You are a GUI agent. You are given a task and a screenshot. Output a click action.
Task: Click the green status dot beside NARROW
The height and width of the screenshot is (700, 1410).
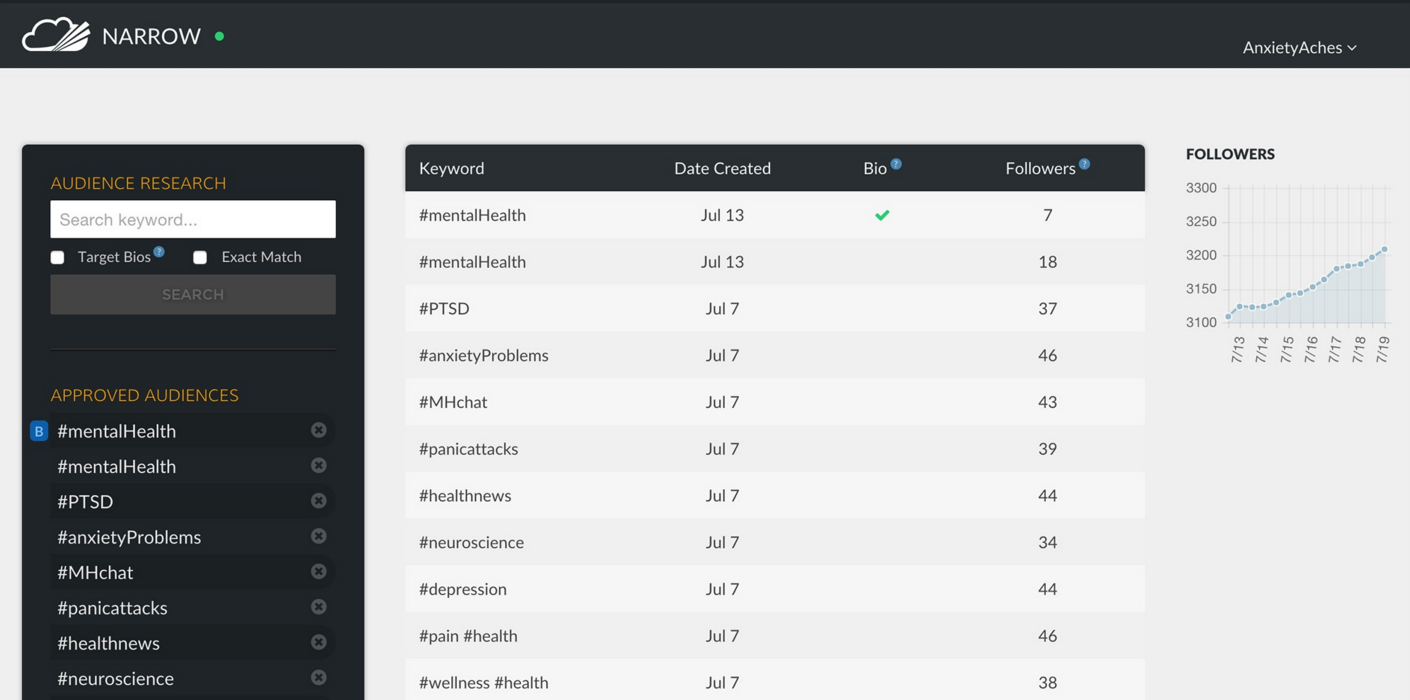click(x=220, y=36)
